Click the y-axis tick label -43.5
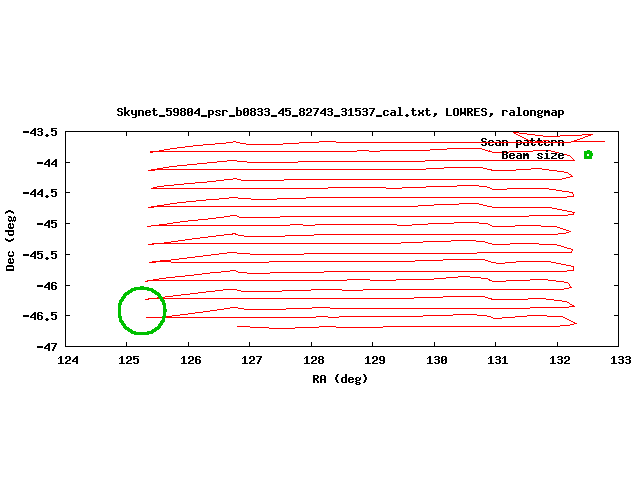 pyautogui.click(x=40, y=132)
